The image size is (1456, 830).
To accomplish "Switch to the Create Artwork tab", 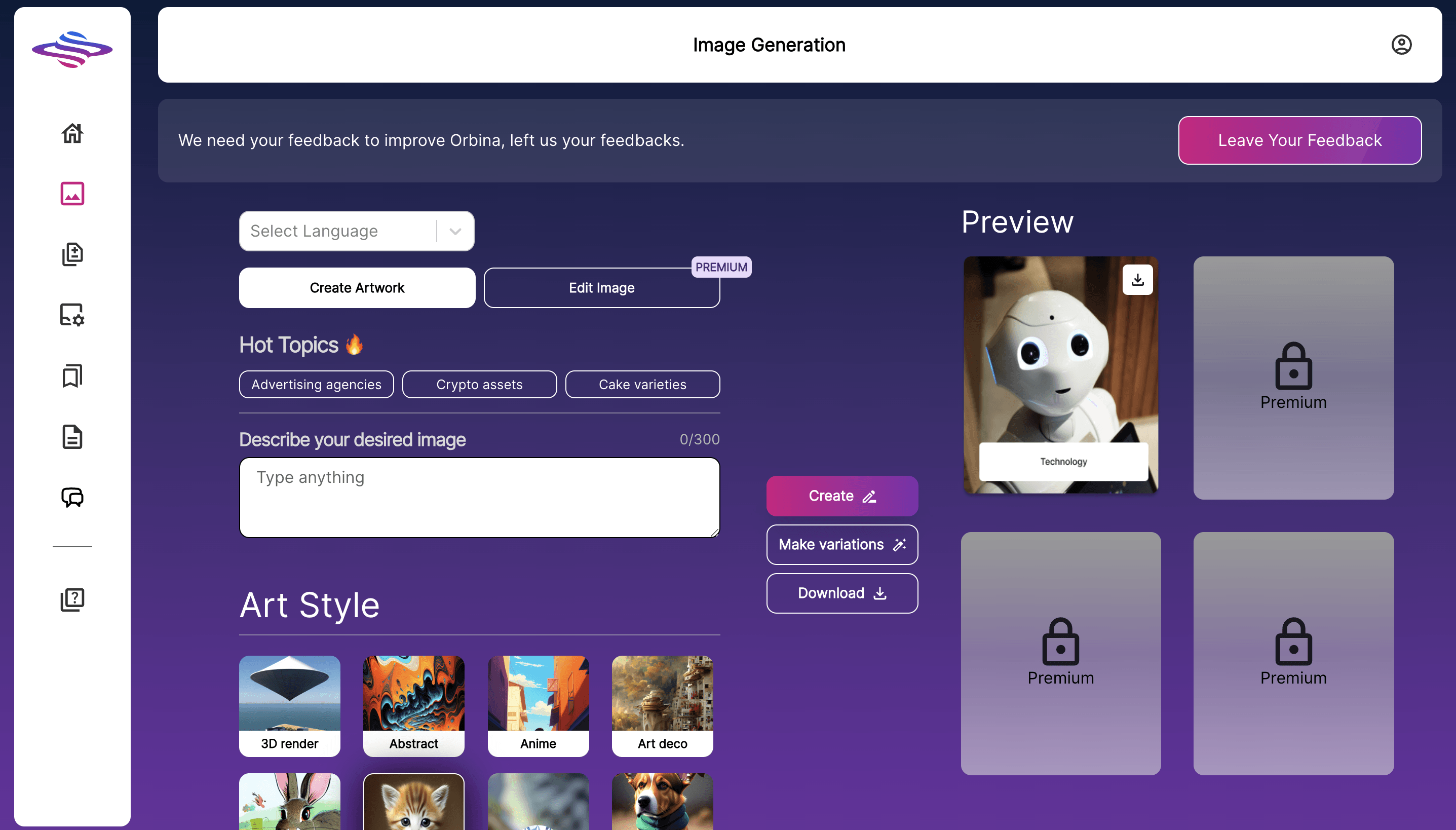I will pos(357,288).
